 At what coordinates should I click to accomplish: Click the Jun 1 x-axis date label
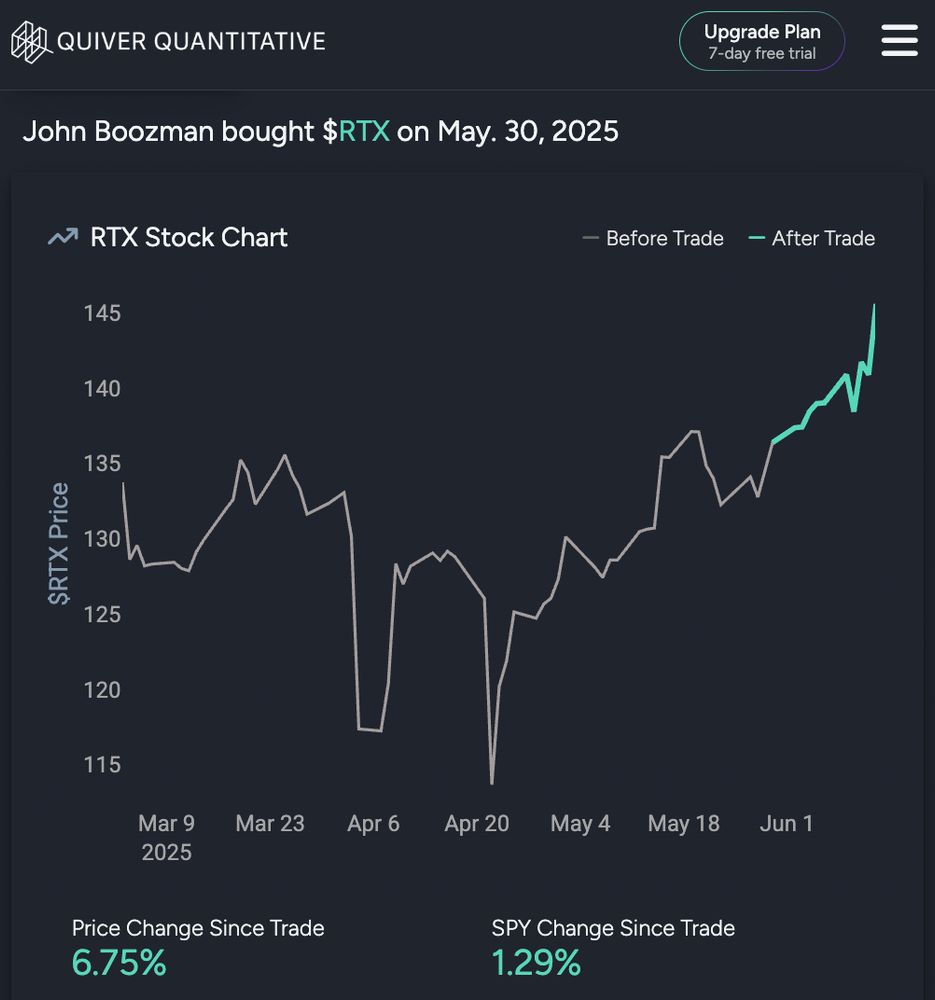pyautogui.click(x=786, y=823)
